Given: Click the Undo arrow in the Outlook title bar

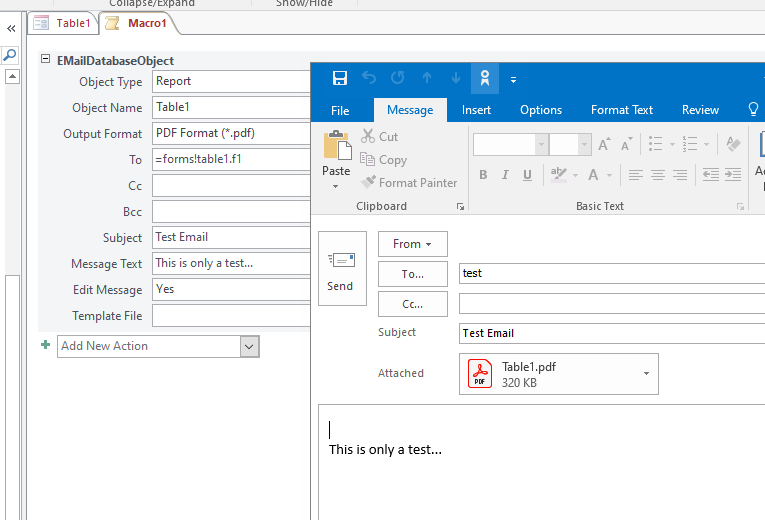Looking at the screenshot, I should click(x=369, y=78).
